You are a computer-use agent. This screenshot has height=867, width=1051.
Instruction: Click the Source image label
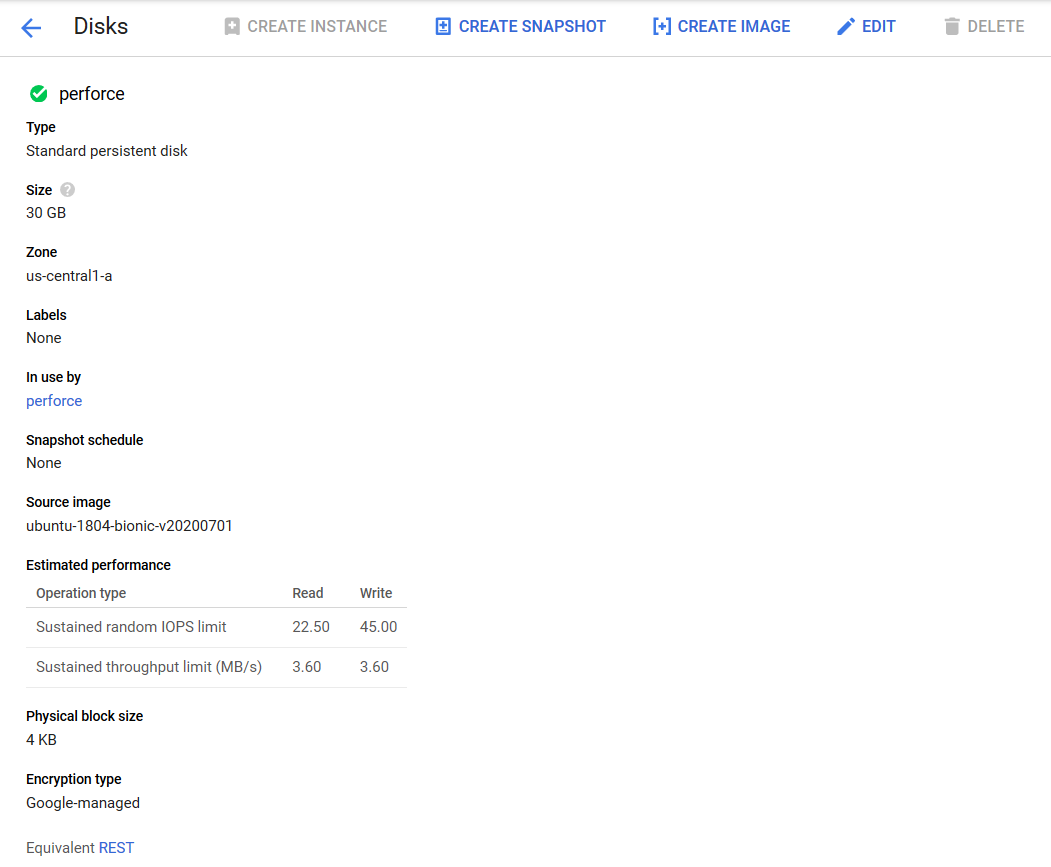(68, 502)
